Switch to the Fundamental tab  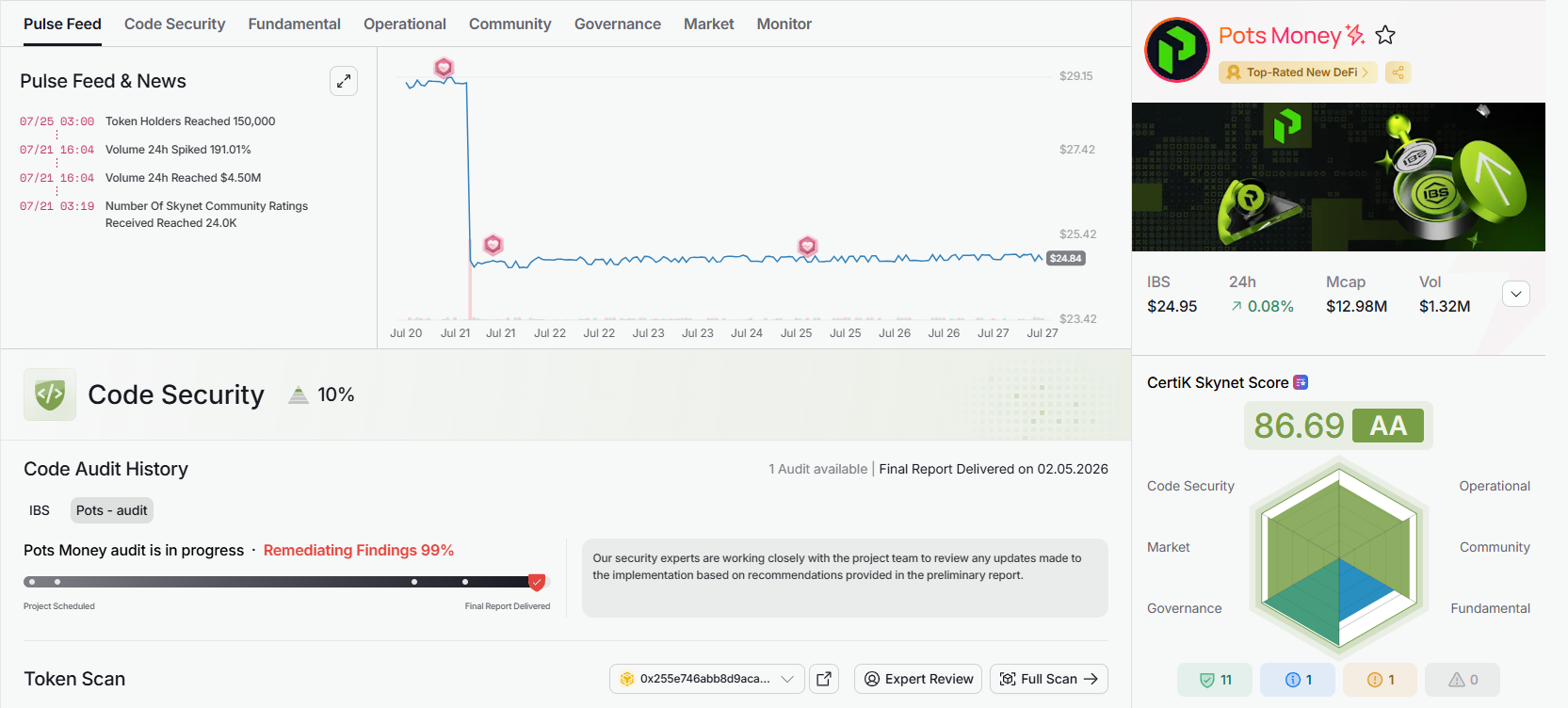(295, 24)
